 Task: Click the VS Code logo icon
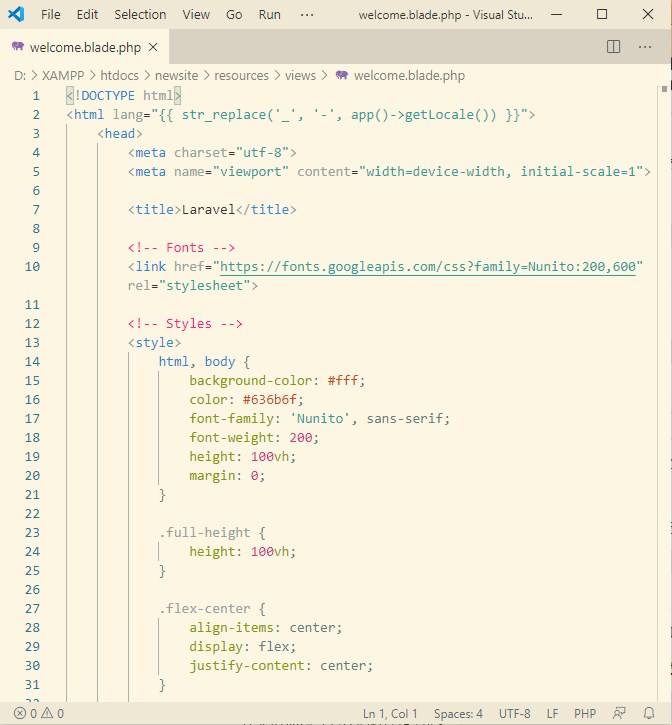tap(16, 15)
